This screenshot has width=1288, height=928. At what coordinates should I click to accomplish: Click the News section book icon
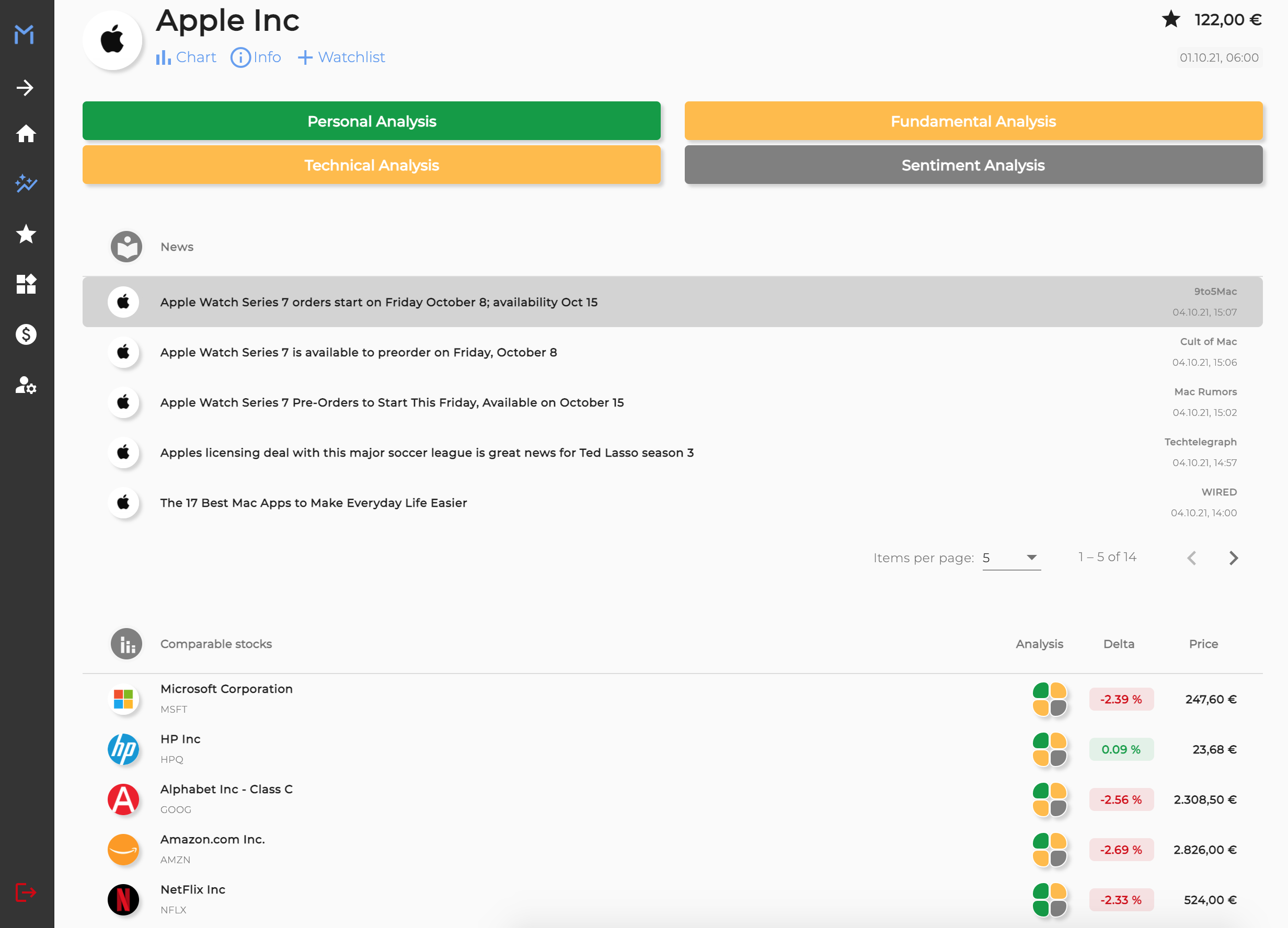click(x=126, y=246)
